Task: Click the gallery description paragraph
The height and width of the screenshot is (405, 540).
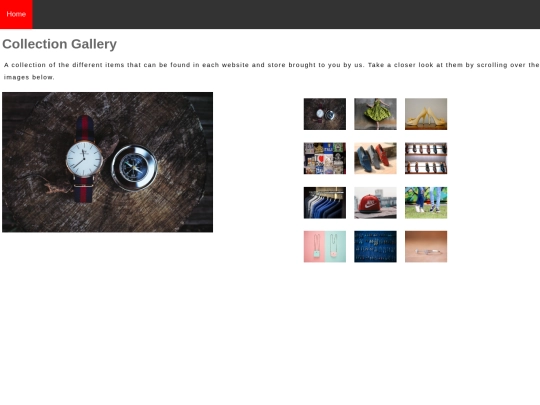Action: (271, 71)
